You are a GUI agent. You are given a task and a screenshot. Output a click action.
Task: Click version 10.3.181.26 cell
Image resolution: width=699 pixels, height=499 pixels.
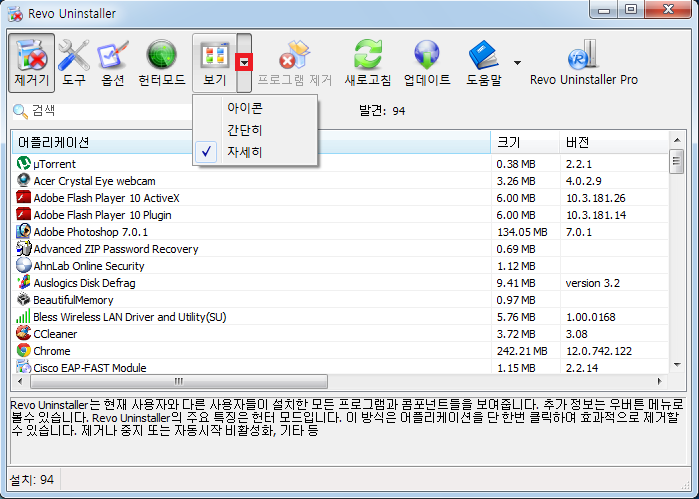[596, 198]
